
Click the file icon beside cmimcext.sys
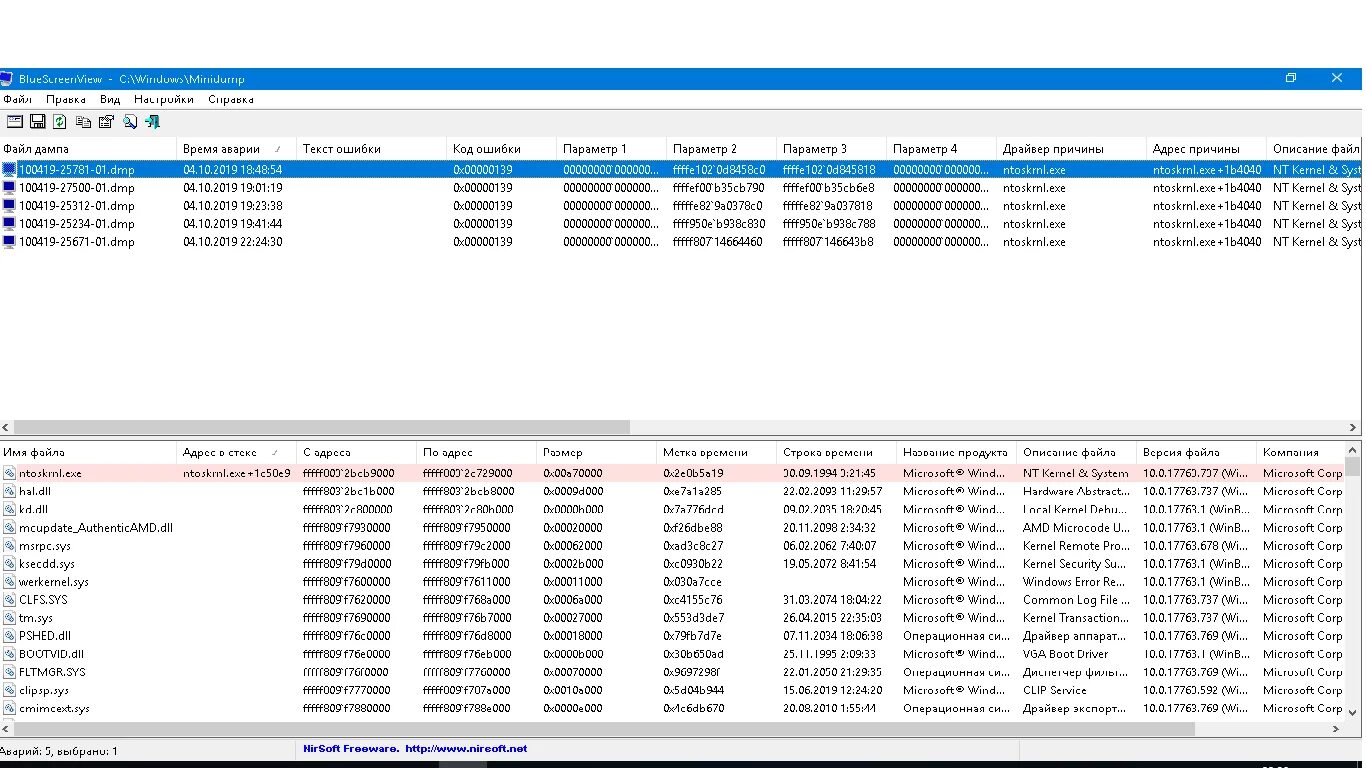(10, 708)
